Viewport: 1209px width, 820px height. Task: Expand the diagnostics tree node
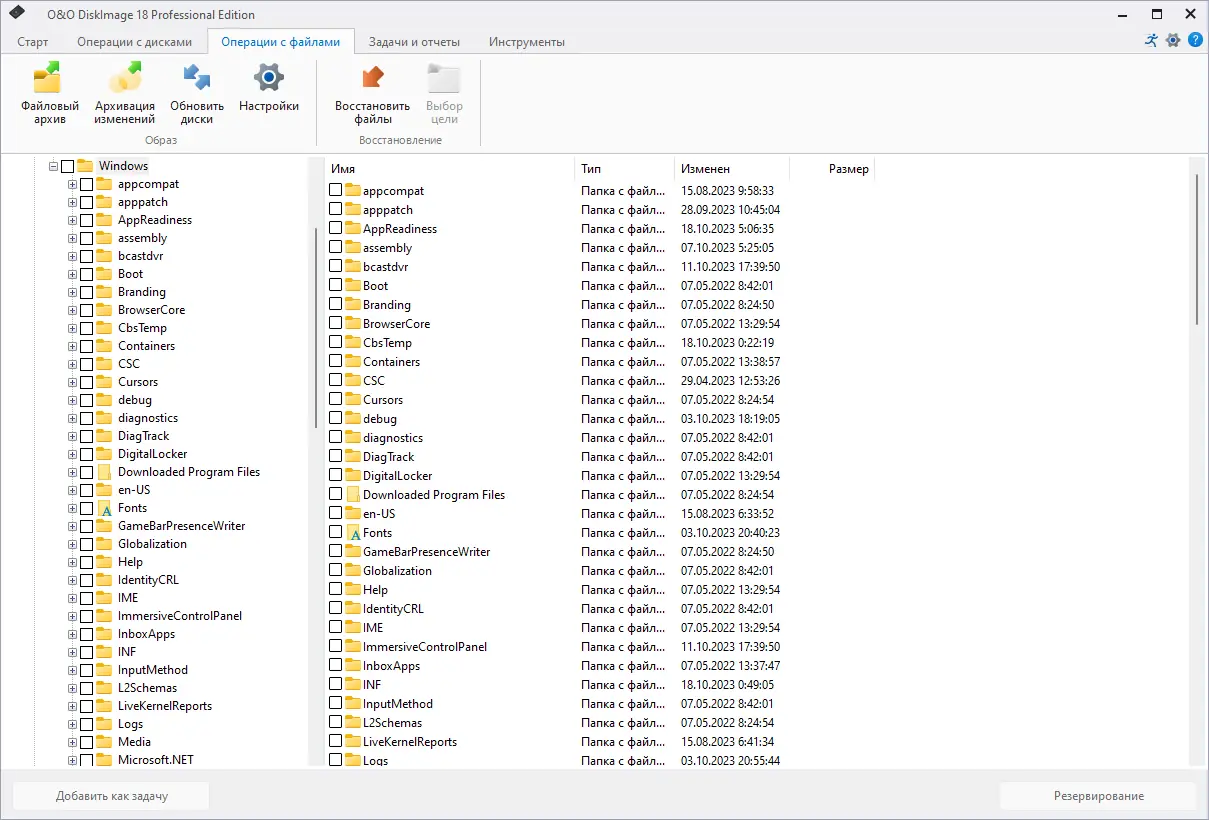tap(72, 418)
